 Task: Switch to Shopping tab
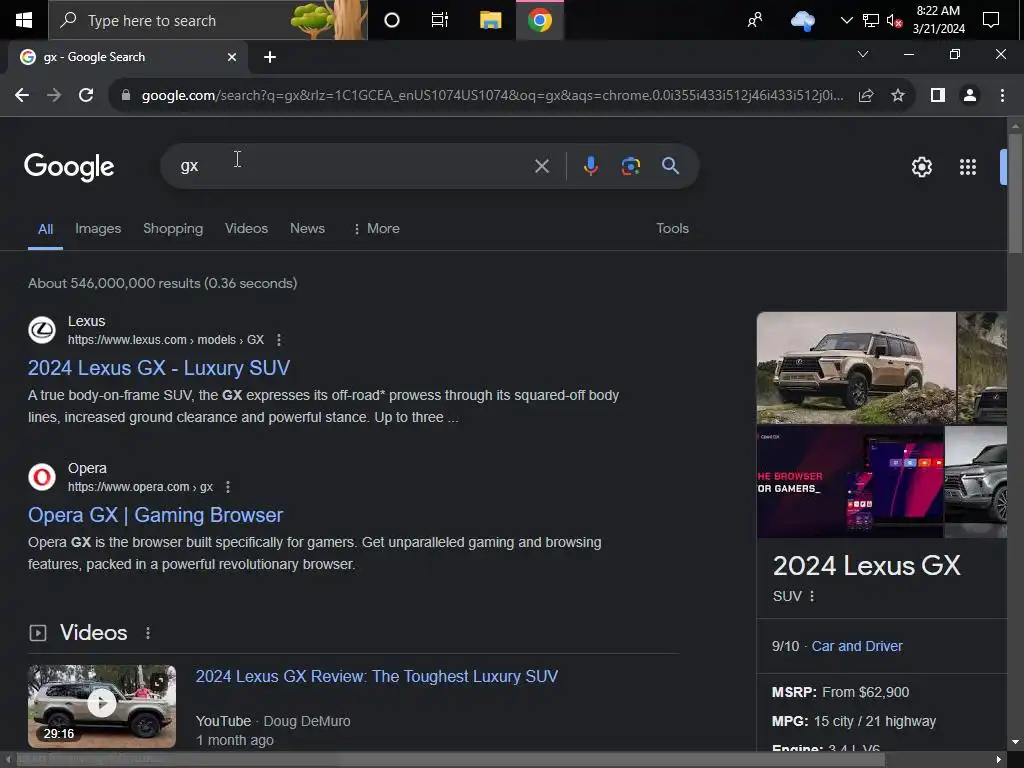tap(173, 229)
